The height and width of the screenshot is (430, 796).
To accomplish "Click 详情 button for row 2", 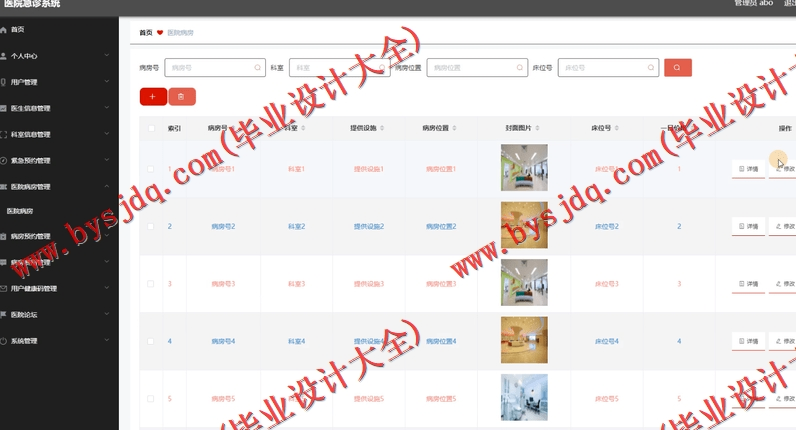I will pos(748,226).
